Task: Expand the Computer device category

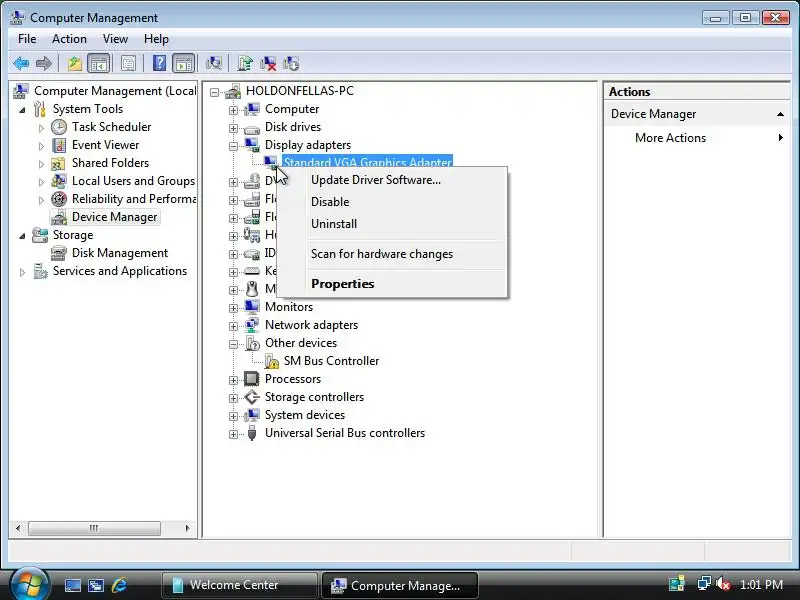Action: pyautogui.click(x=233, y=110)
